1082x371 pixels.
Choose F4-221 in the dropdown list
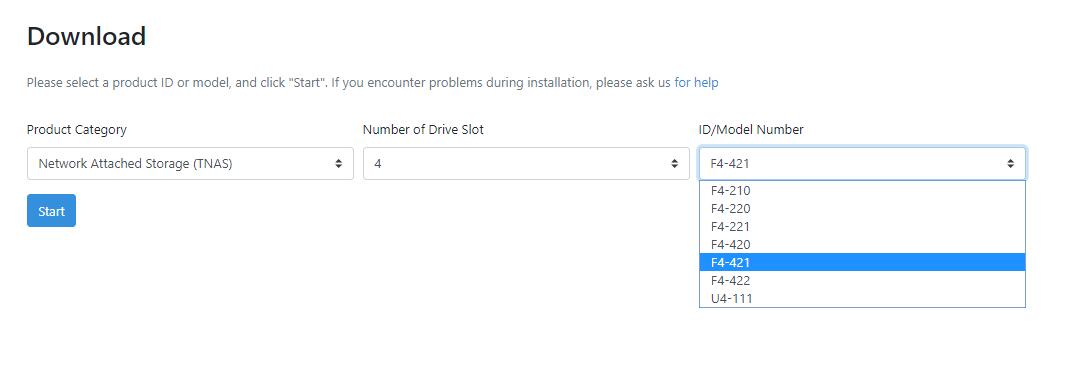click(863, 226)
